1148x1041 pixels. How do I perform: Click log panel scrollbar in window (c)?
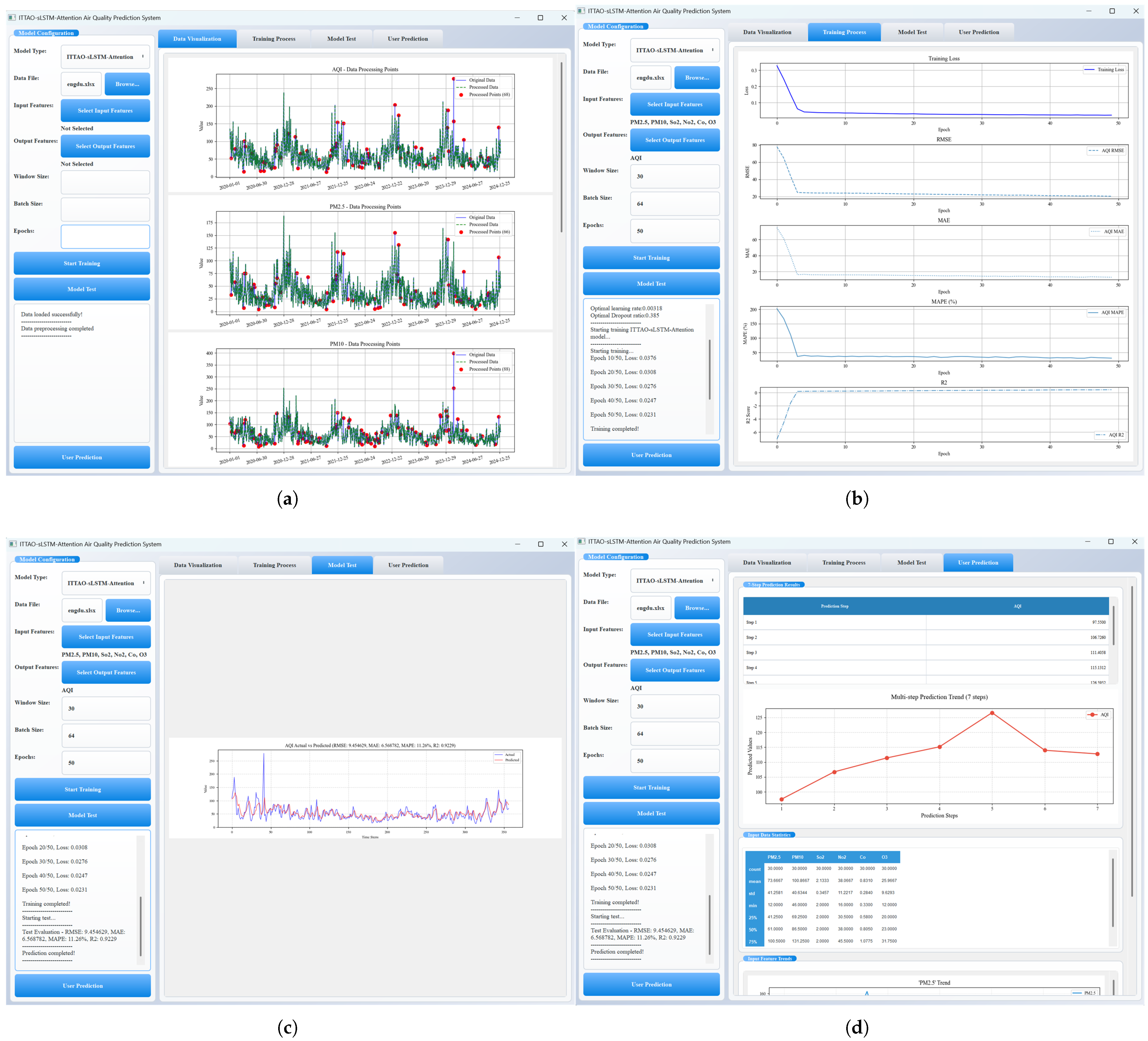click(x=141, y=927)
